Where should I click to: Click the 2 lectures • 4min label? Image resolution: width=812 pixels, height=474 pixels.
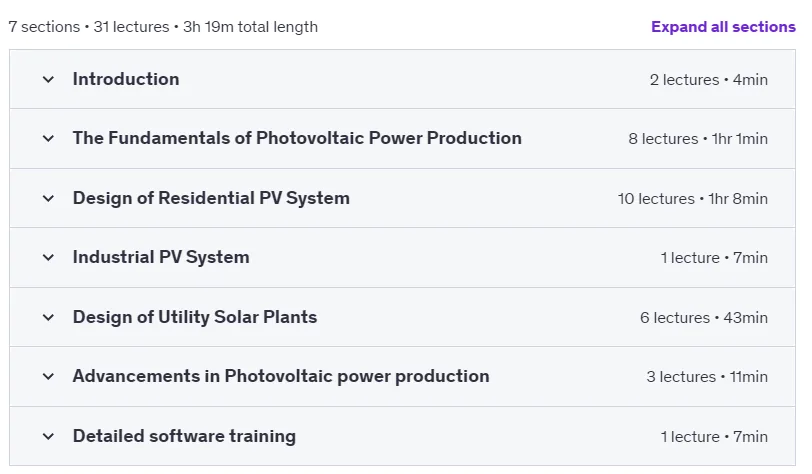708,80
